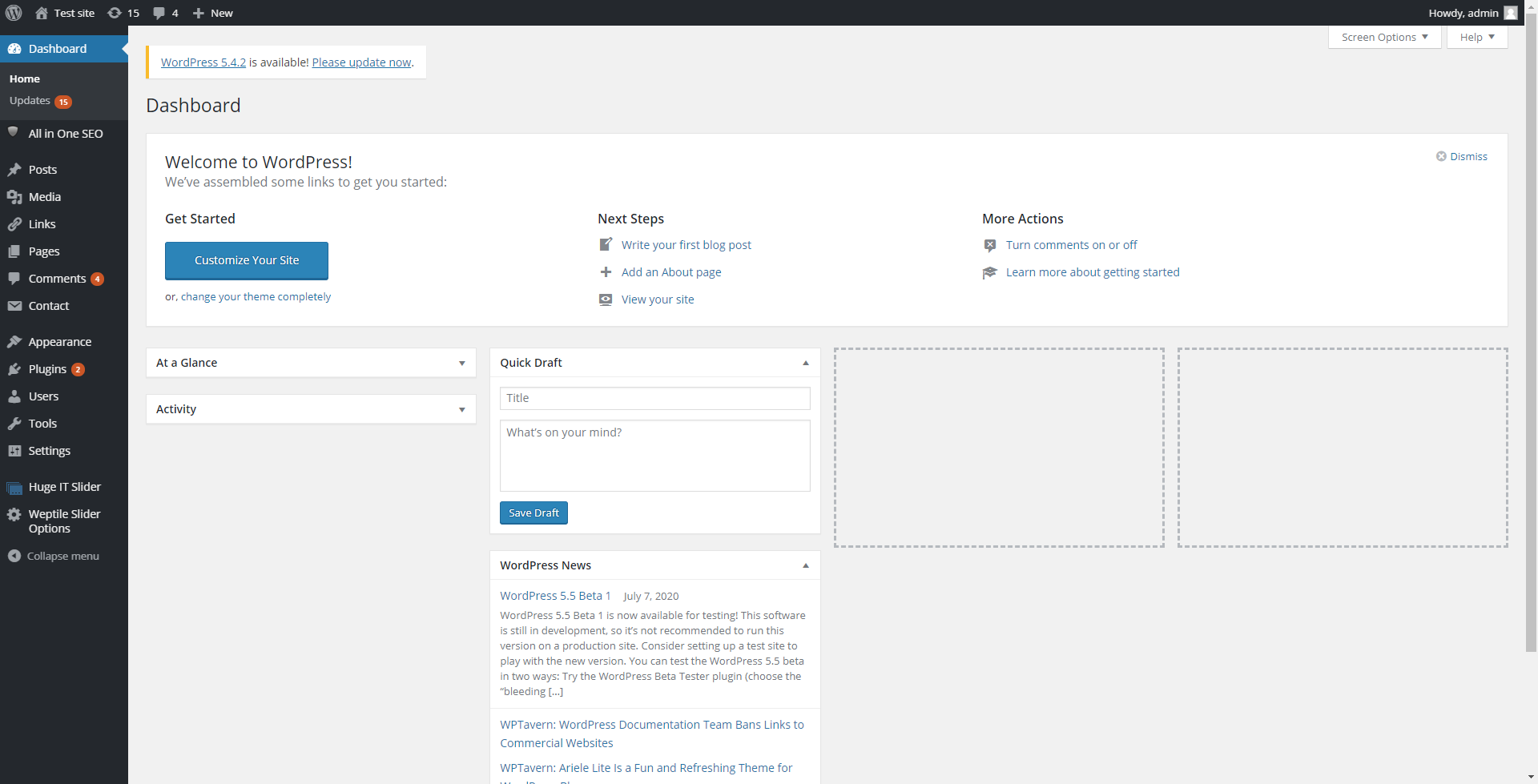Click the View your site screen icon
Viewport: 1538px width, 784px height.
pyautogui.click(x=606, y=300)
